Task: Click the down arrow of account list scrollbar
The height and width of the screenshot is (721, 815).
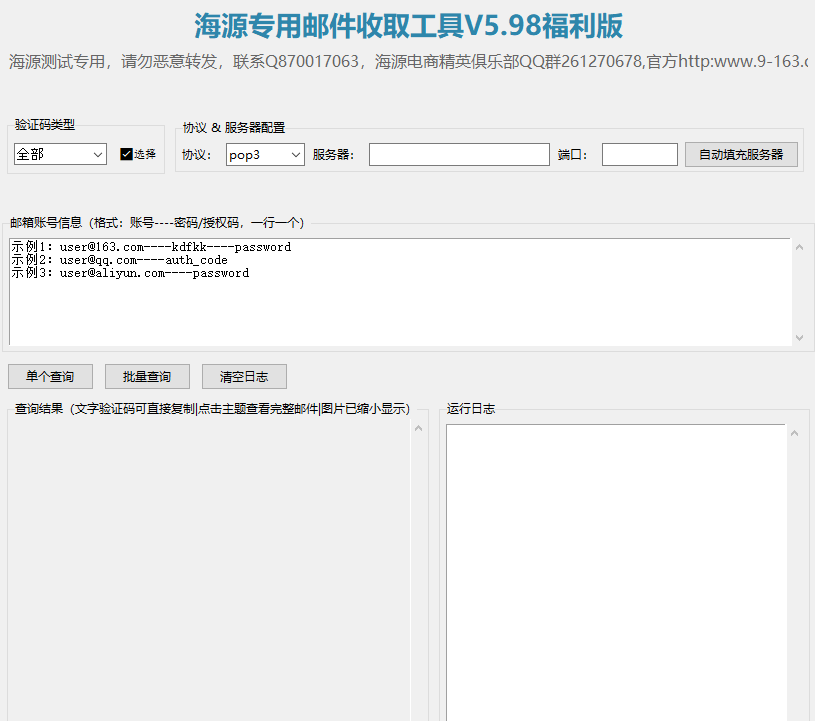Action: (x=799, y=338)
